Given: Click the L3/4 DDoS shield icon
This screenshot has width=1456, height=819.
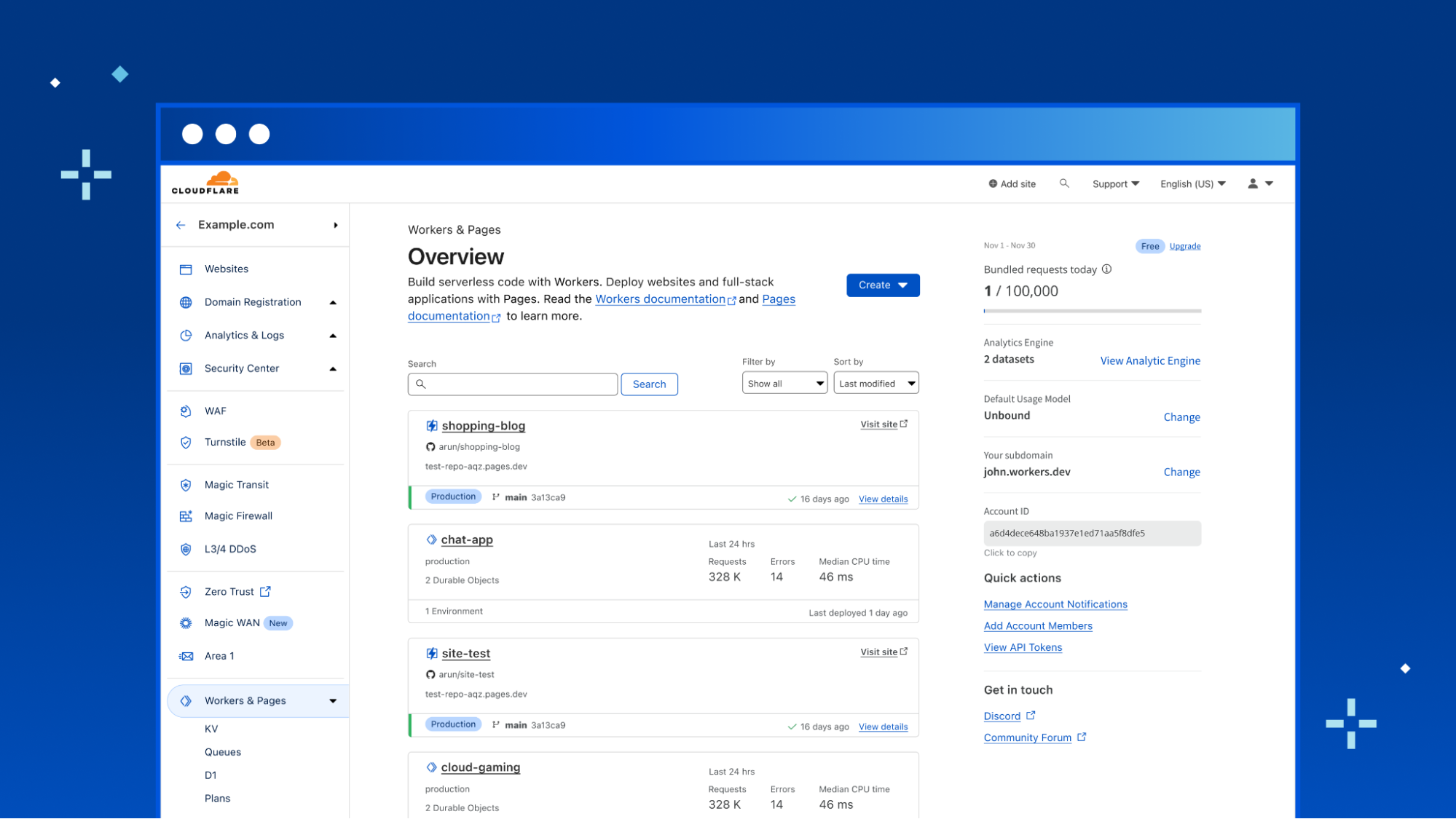Looking at the screenshot, I should coord(186,549).
